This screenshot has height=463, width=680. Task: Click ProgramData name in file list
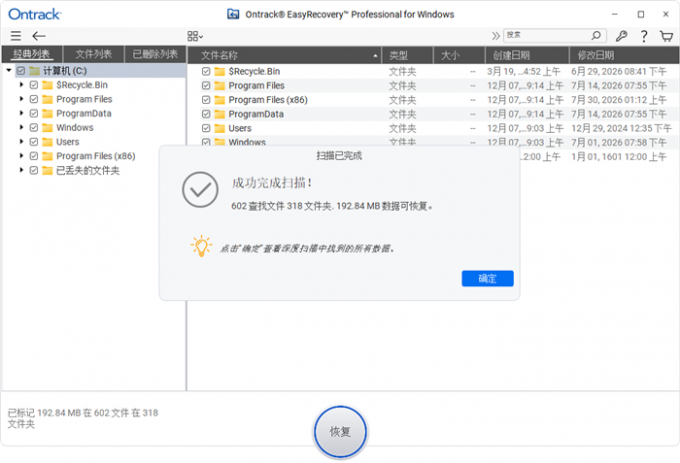(x=256, y=114)
